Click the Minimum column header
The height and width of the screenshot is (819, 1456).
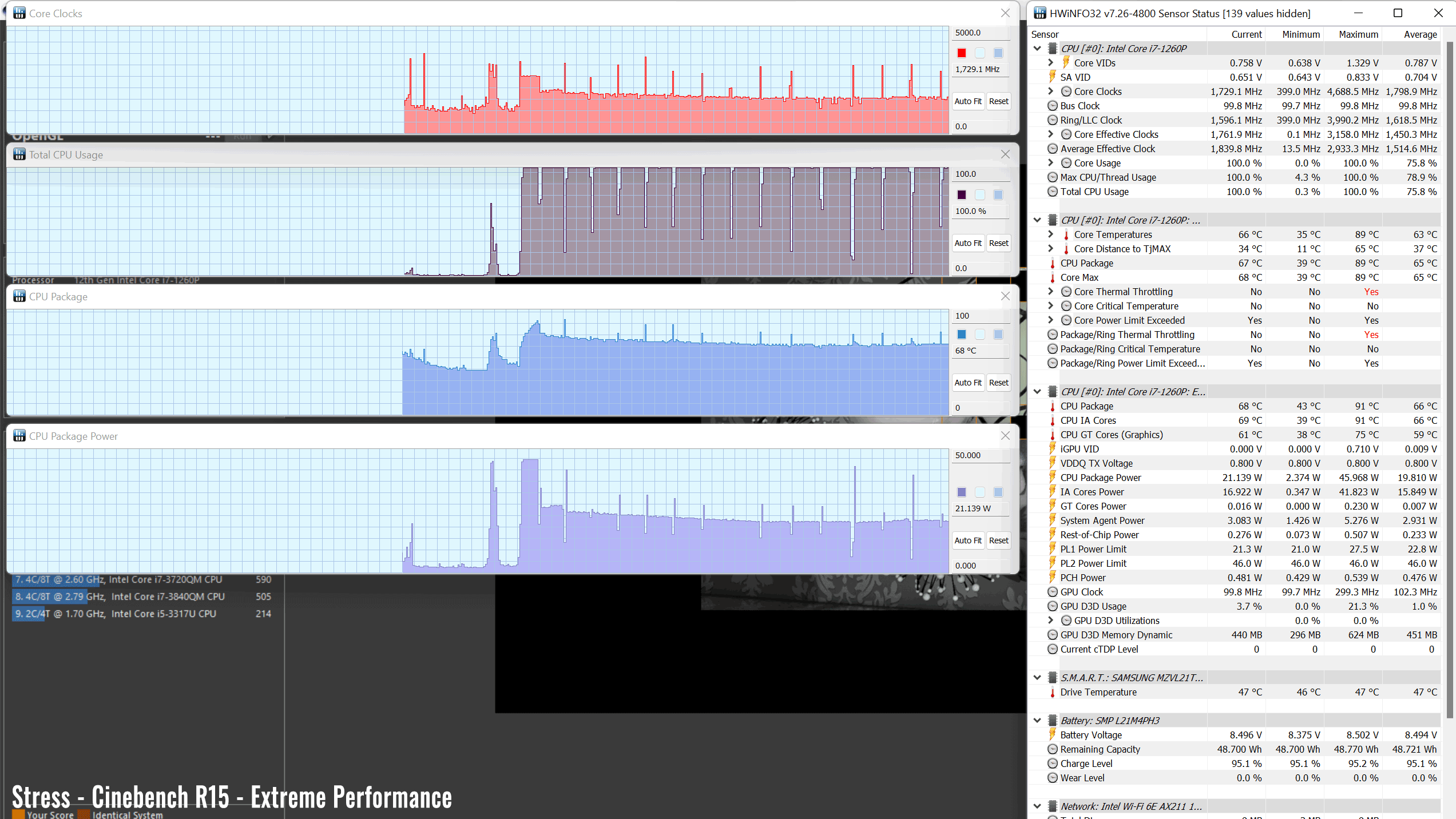pos(1295,34)
